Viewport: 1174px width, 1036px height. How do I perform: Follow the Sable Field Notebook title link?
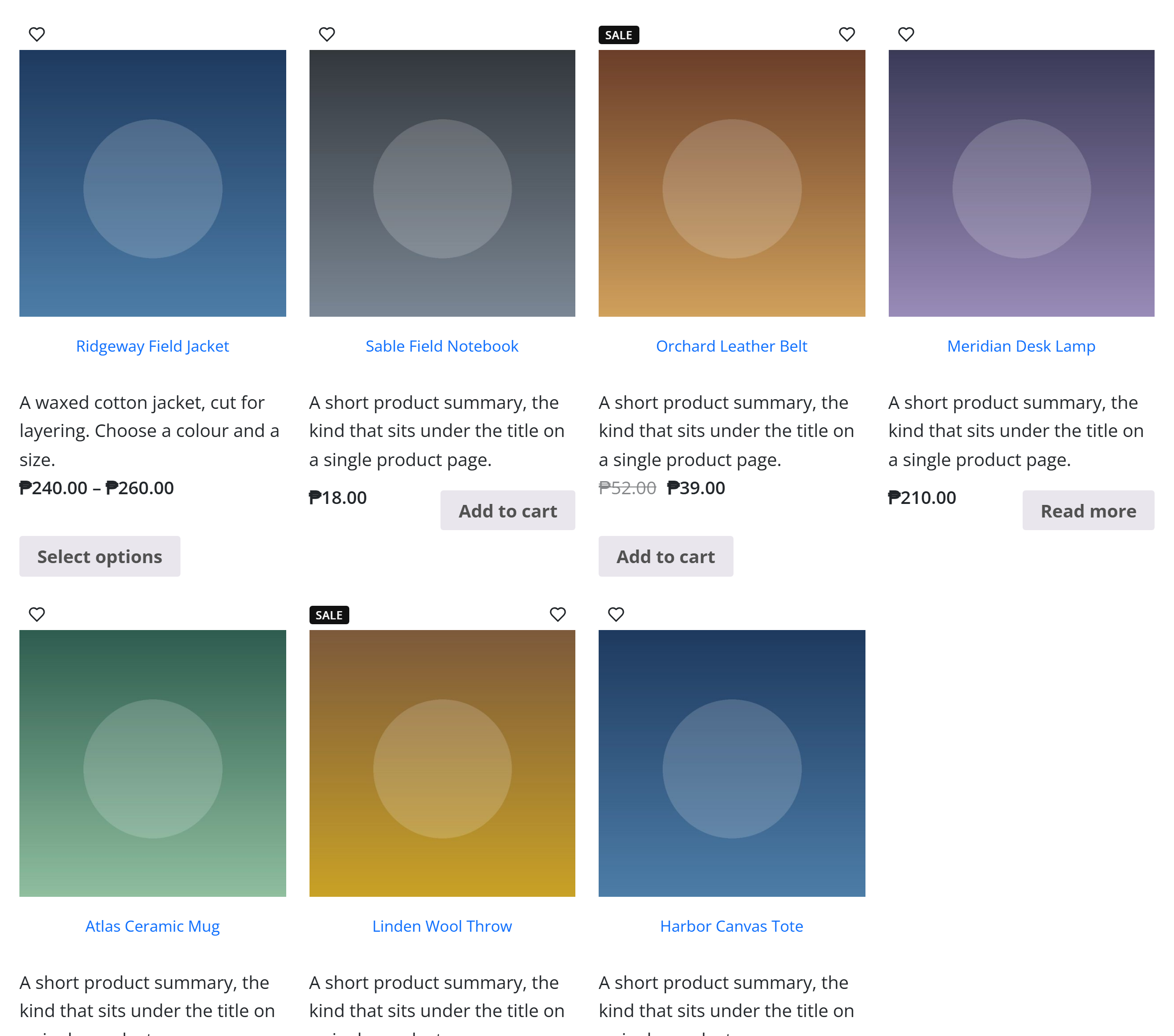click(442, 346)
